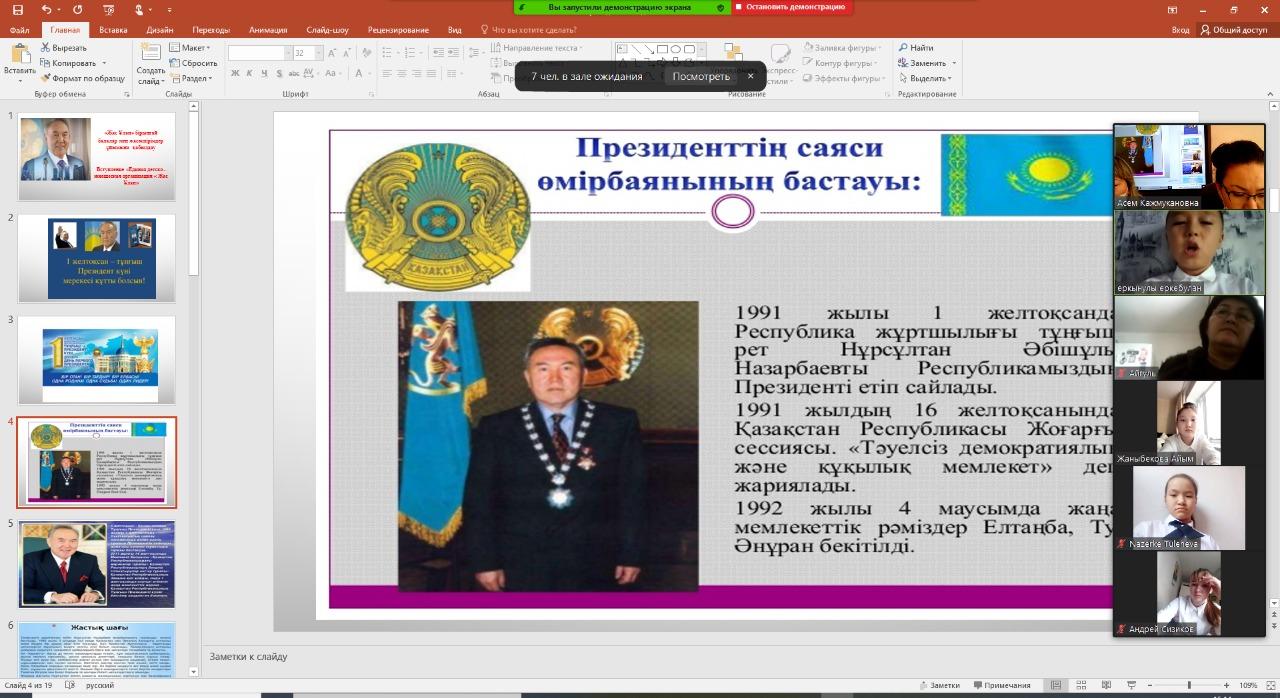This screenshot has width=1280, height=698.
Task: Center text in paragraph group
Action: click(401, 73)
